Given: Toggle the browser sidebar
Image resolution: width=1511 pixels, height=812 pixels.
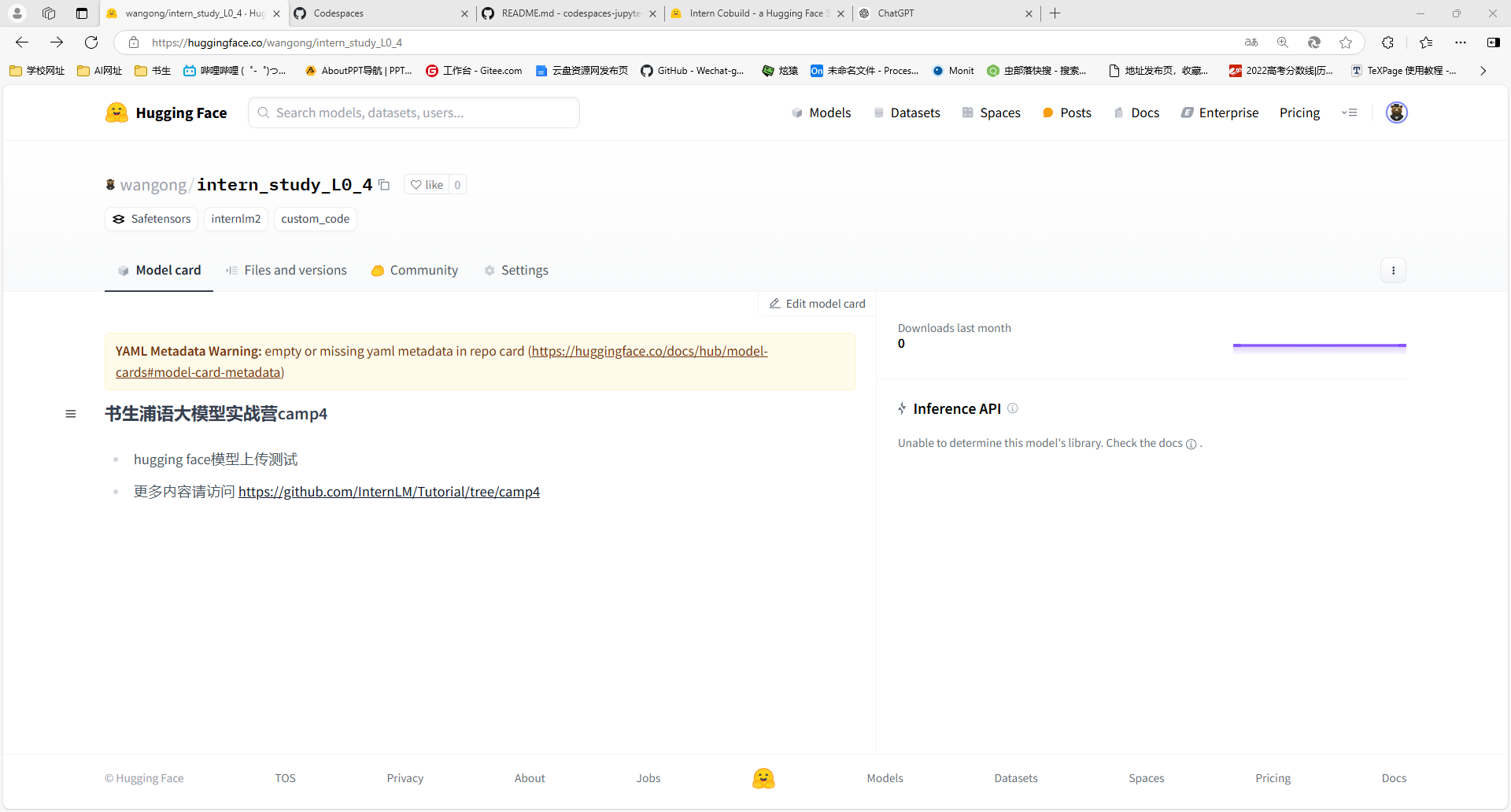Looking at the screenshot, I should [1493, 42].
